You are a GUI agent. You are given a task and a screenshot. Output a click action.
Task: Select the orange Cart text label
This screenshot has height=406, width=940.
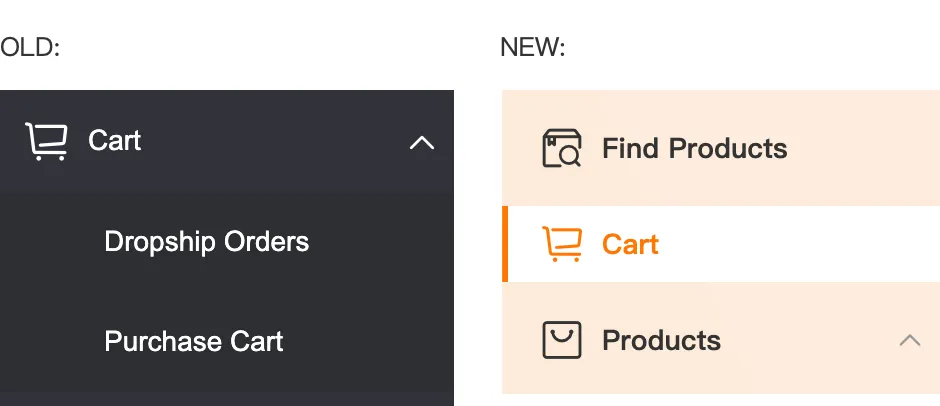click(x=630, y=244)
